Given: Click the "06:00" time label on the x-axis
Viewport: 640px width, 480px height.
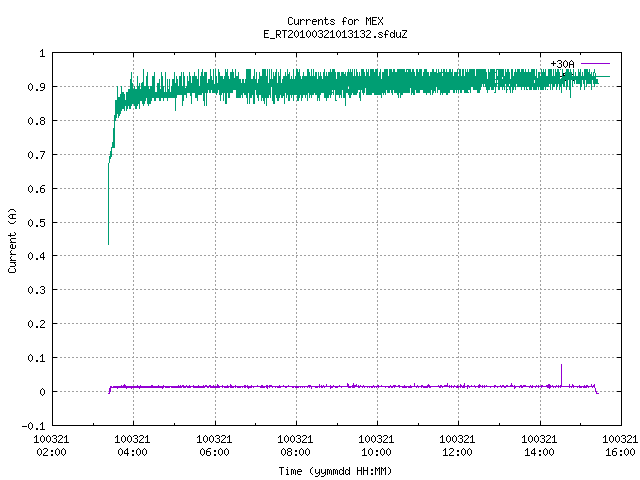Looking at the screenshot, I should point(214,452).
